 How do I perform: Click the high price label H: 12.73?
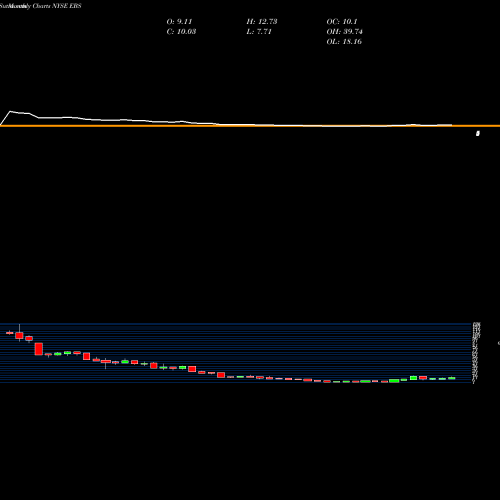pos(262,22)
